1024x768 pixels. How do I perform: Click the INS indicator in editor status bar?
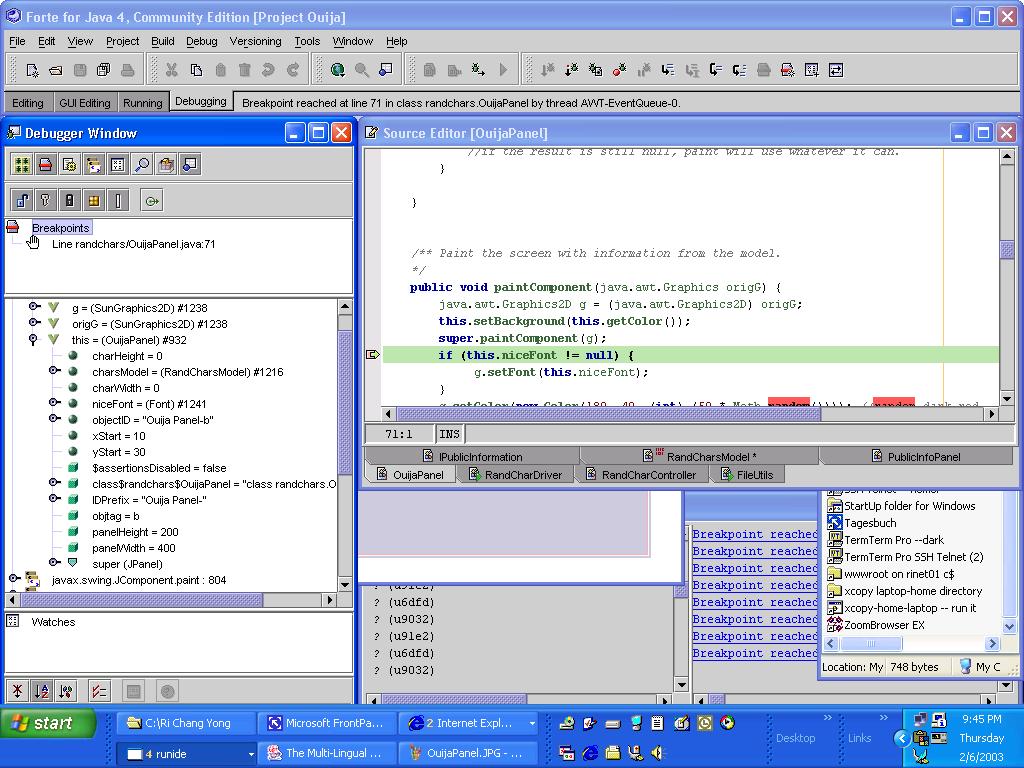tap(449, 434)
